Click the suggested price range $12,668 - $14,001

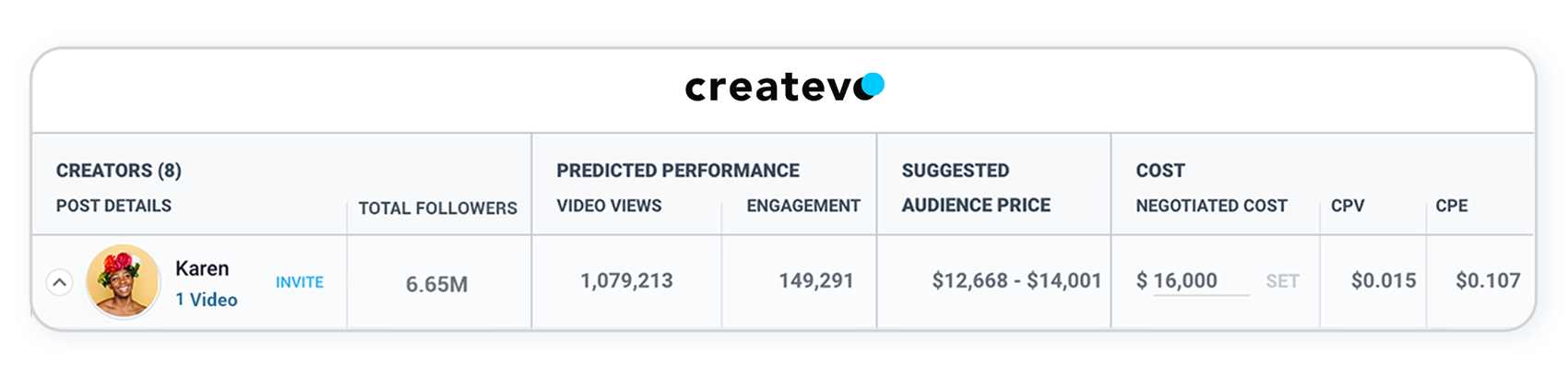coord(1016,280)
